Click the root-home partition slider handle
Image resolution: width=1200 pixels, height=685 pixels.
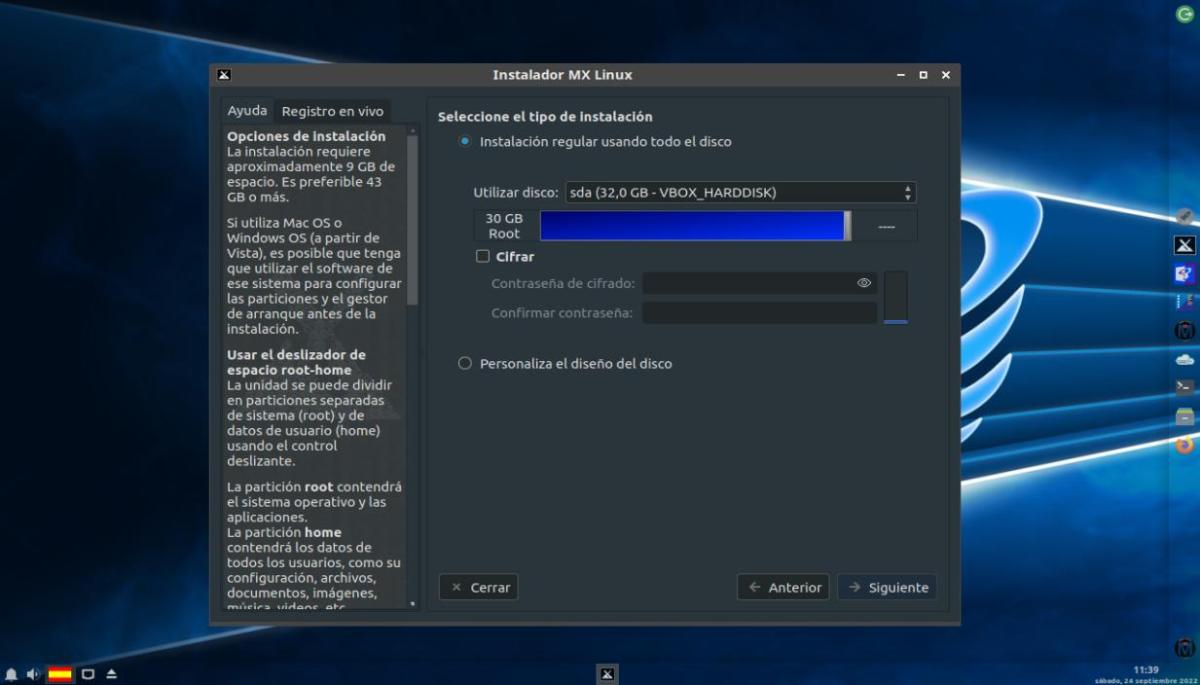pos(847,226)
